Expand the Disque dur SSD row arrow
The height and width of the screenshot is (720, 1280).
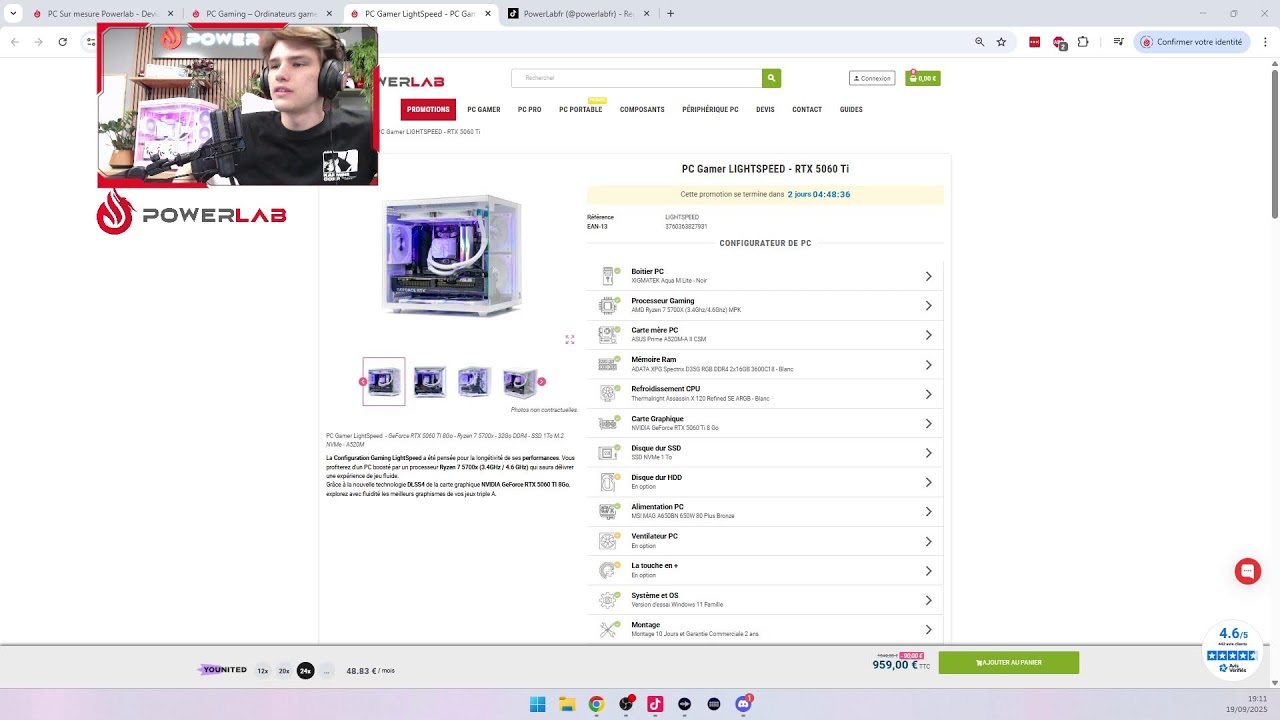click(x=928, y=453)
